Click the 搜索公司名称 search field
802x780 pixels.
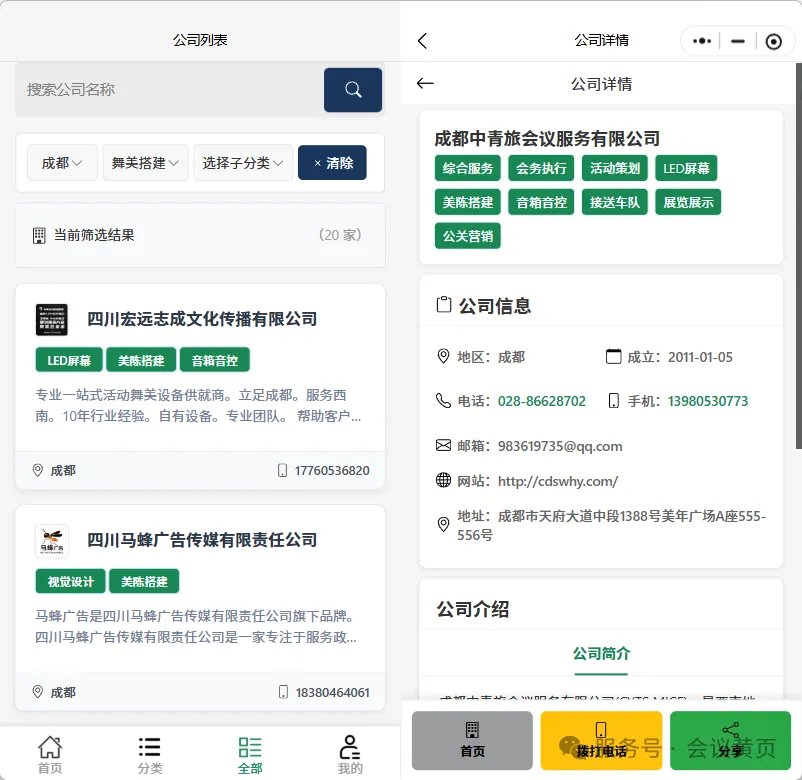(170, 90)
